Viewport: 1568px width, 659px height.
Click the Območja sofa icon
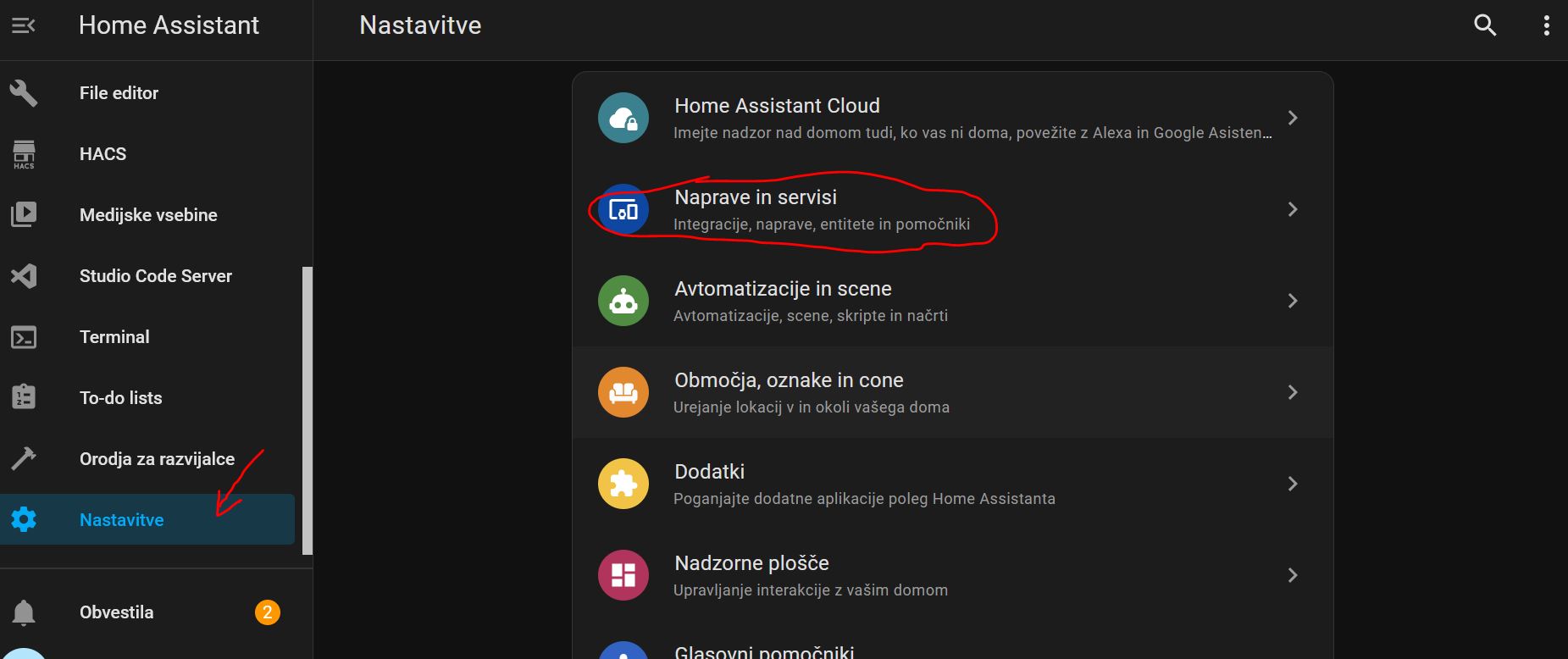pyautogui.click(x=623, y=392)
